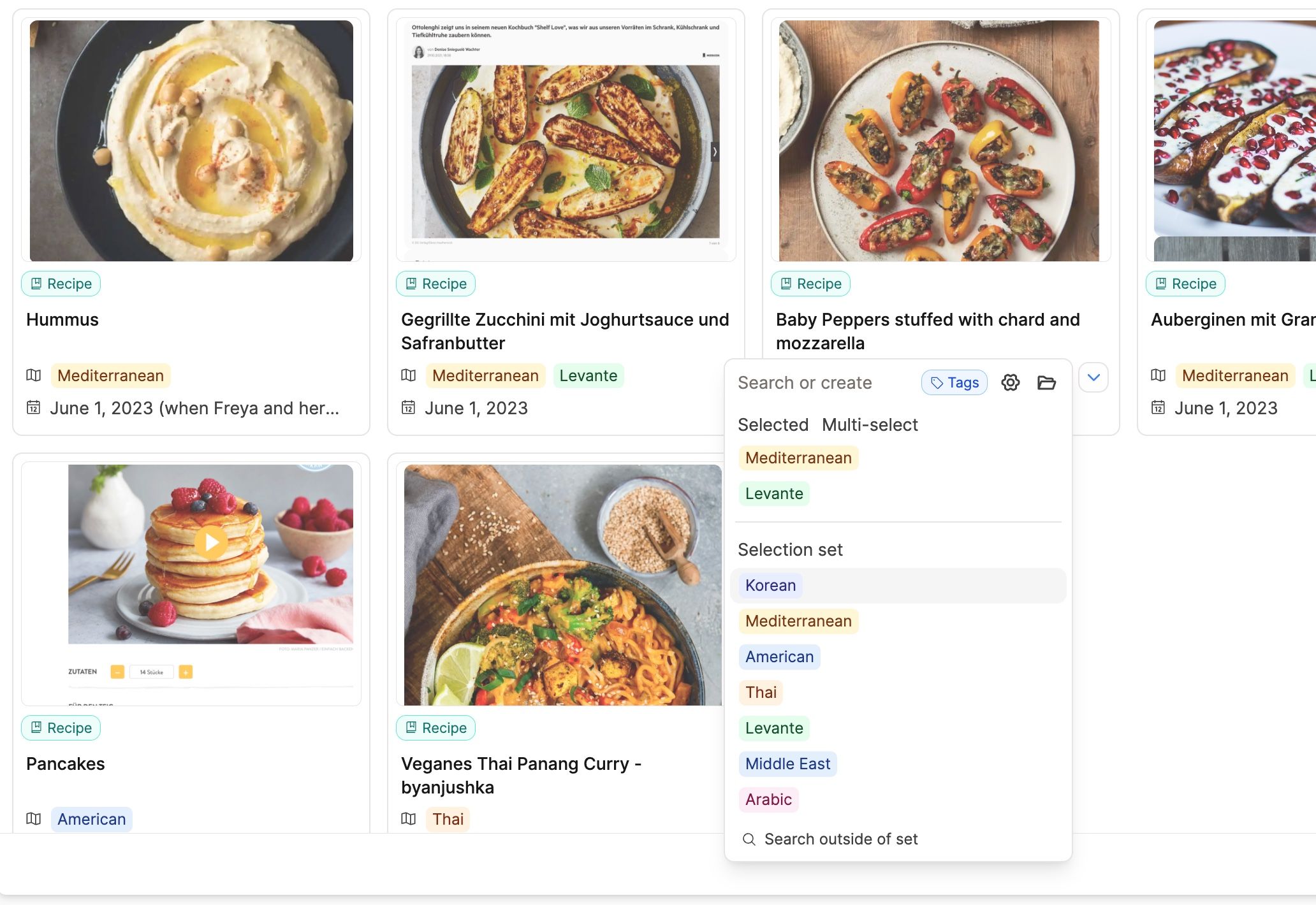Open the Hummus recipe title

tap(62, 319)
